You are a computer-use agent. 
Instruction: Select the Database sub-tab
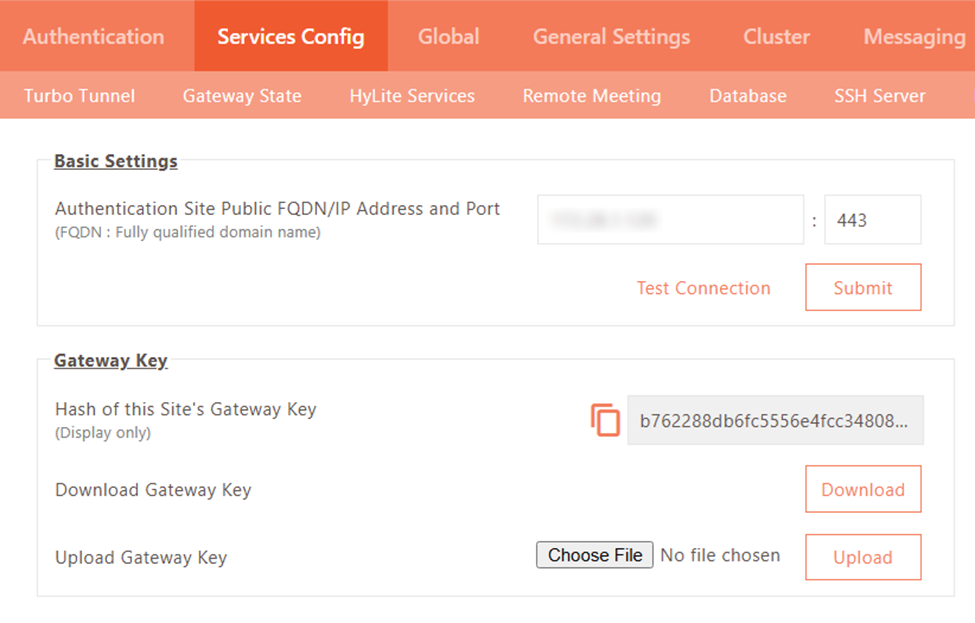pyautogui.click(x=747, y=96)
